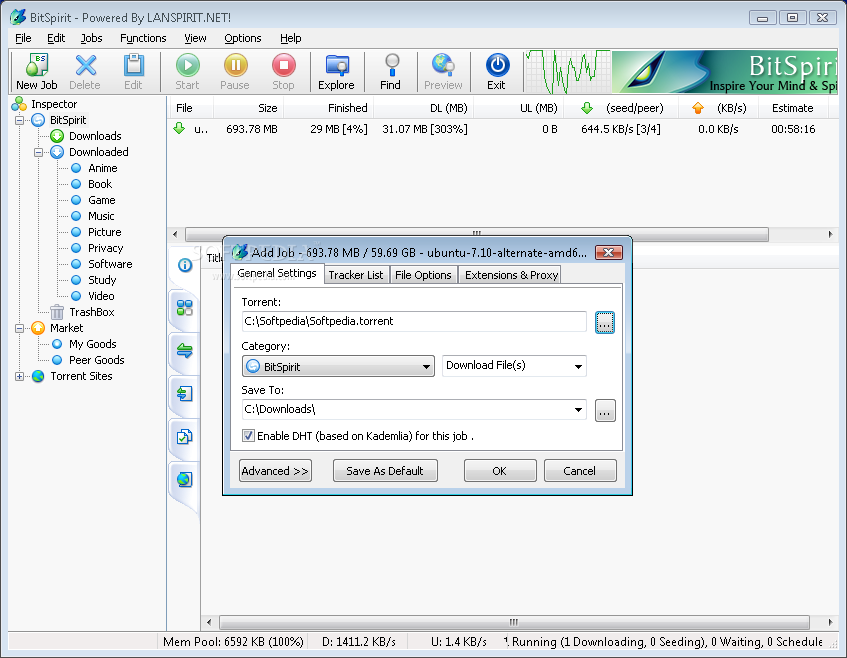Screen dimensions: 847x658
Task: Collapse the Downloaded tree node
Action: pyautogui.click(x=38, y=152)
